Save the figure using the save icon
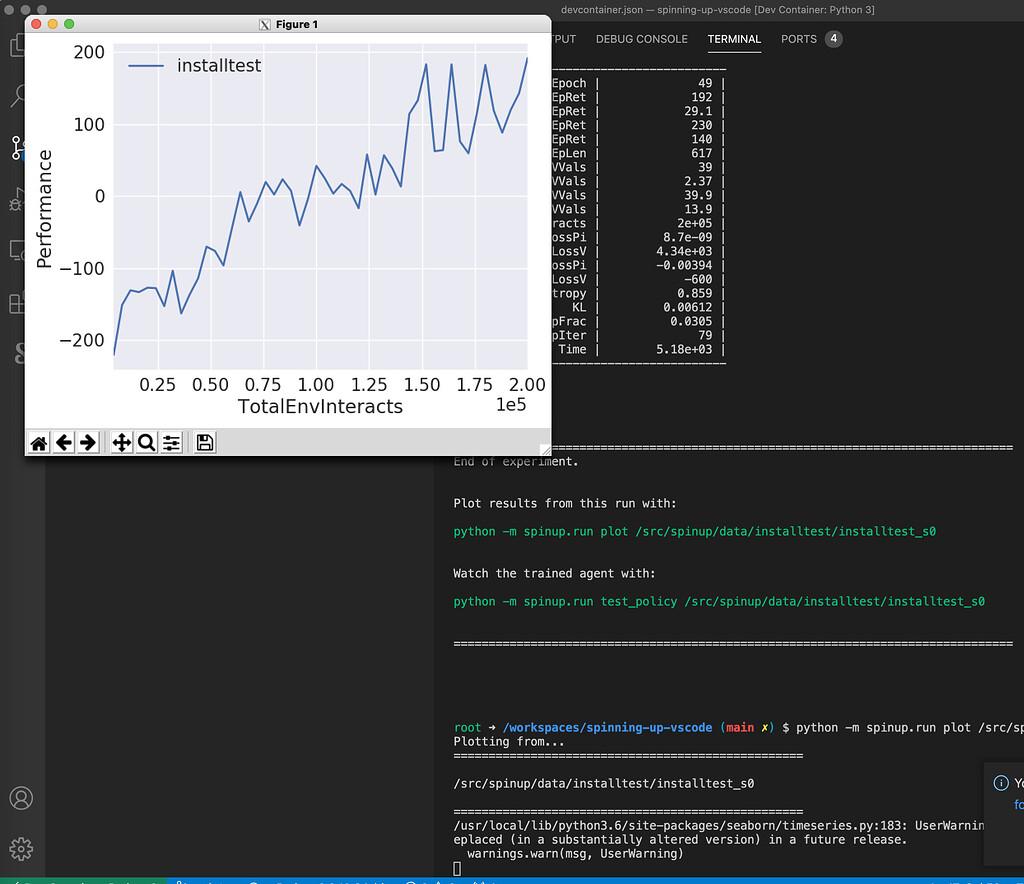1024x884 pixels. coord(203,442)
